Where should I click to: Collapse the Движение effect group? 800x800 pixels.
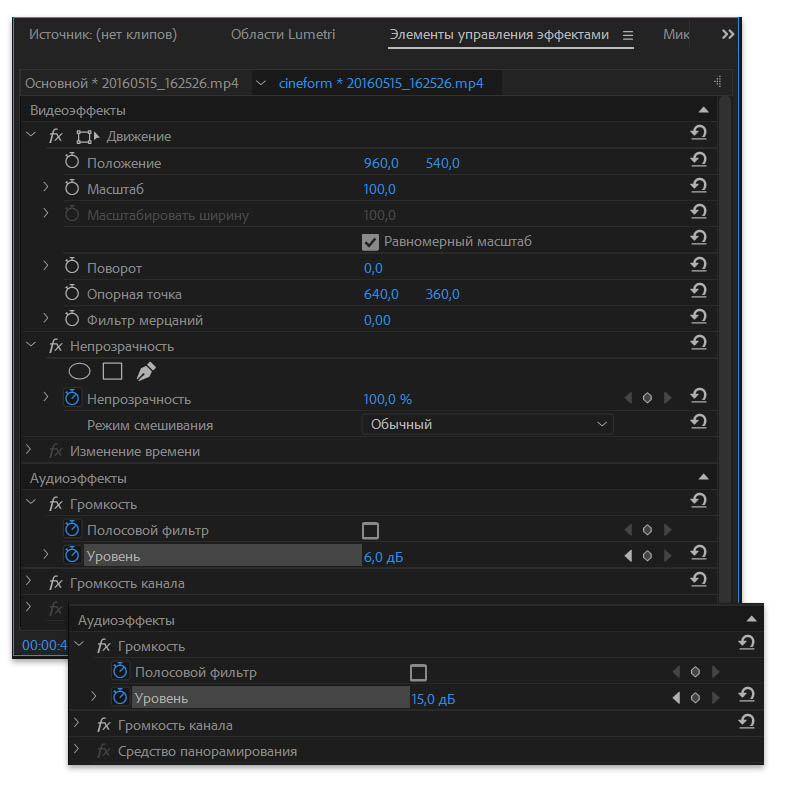[31, 135]
